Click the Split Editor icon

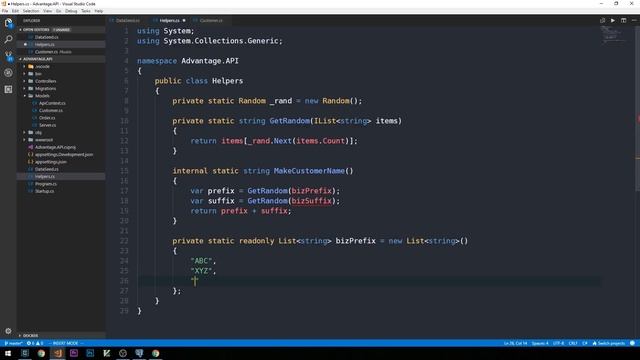pyautogui.click(x=623, y=20)
